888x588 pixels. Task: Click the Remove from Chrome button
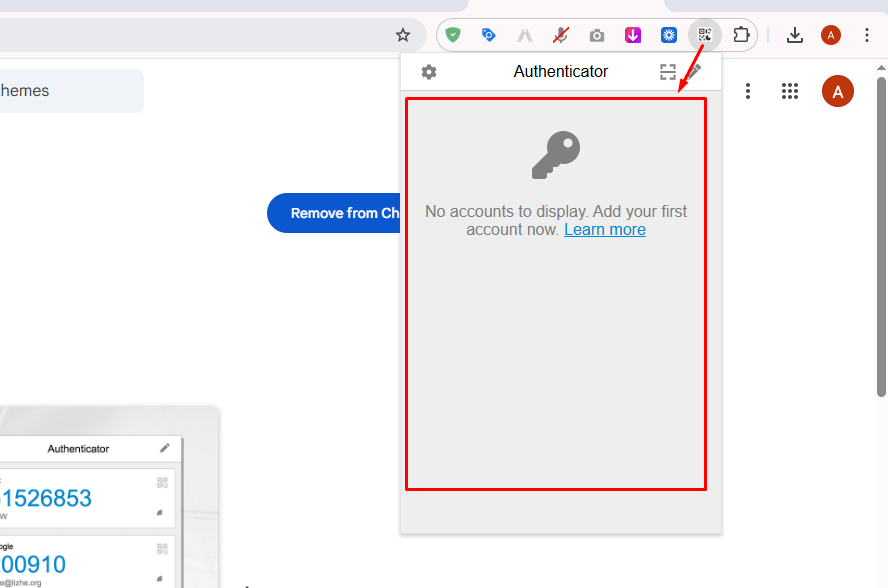[334, 213]
